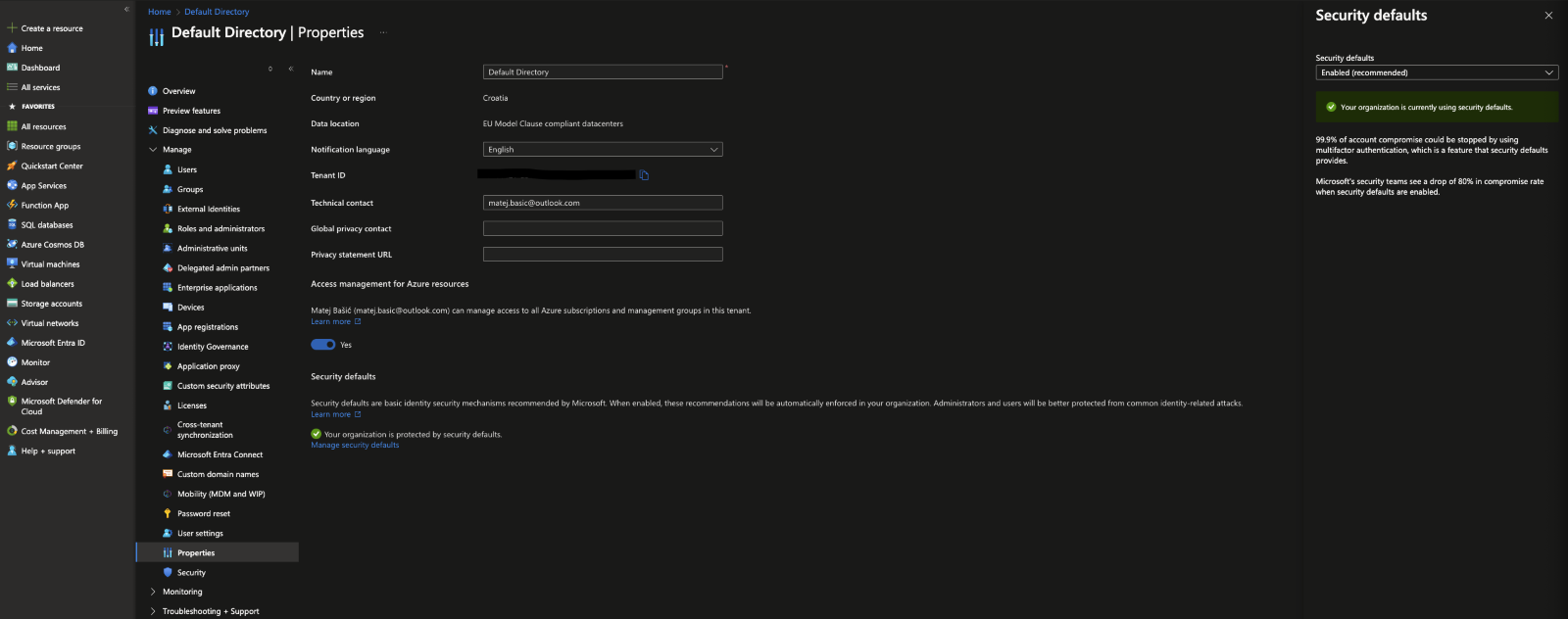The height and width of the screenshot is (619, 1568).
Task: Open the Virtual machines icon
Action: point(12,263)
